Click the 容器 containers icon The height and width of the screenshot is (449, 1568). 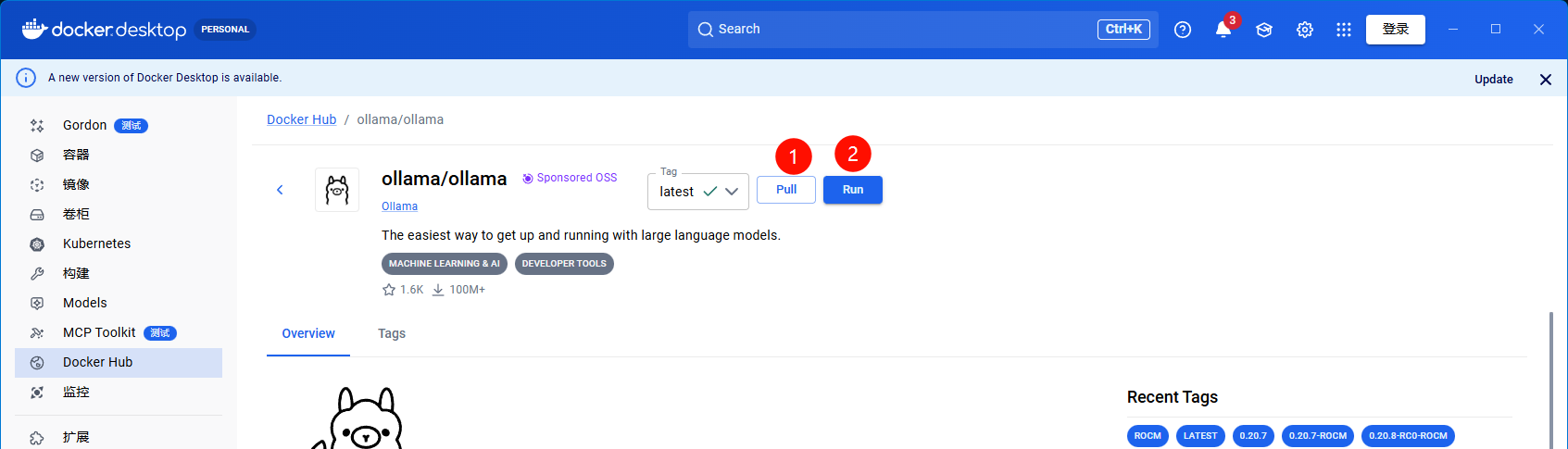tap(37, 156)
